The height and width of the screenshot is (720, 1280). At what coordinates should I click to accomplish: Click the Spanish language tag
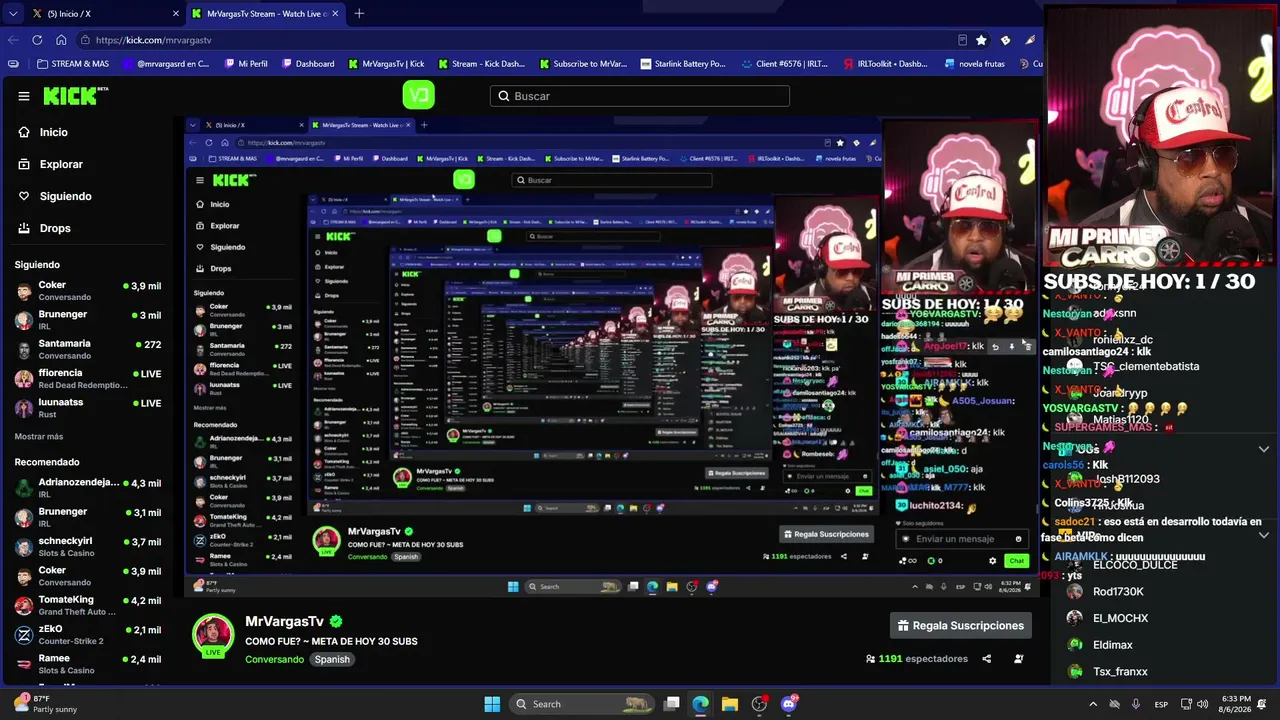(x=332, y=659)
